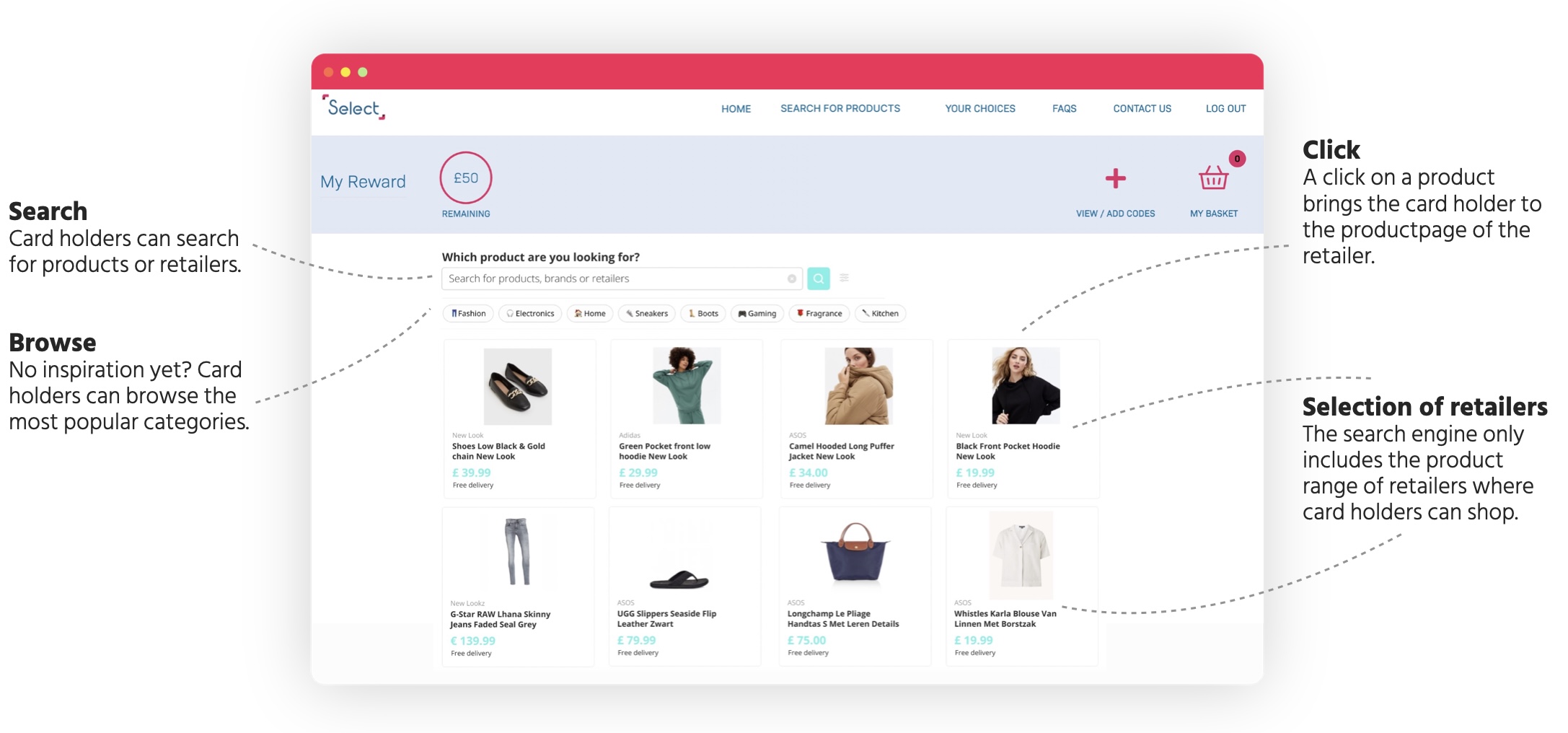Browse the Boots category
Image resolution: width=1568 pixels, height=733 pixels.
(x=703, y=313)
